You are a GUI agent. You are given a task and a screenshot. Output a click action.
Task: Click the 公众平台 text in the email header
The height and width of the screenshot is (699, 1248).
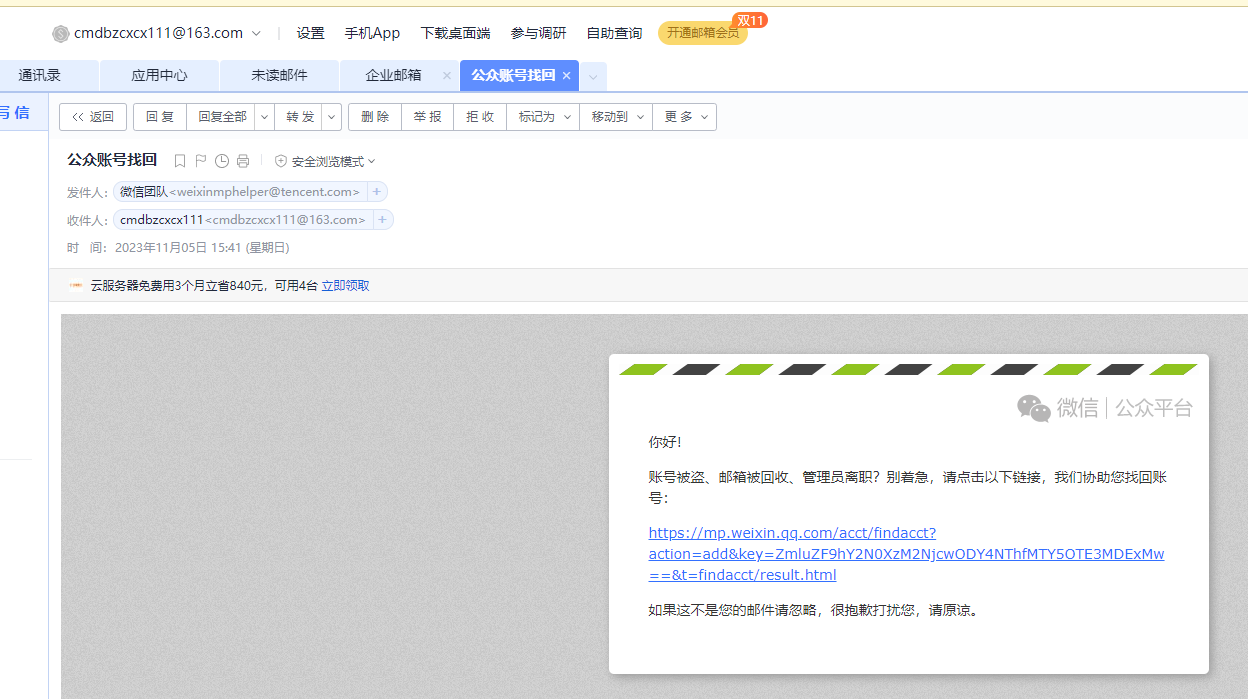(x=1154, y=407)
